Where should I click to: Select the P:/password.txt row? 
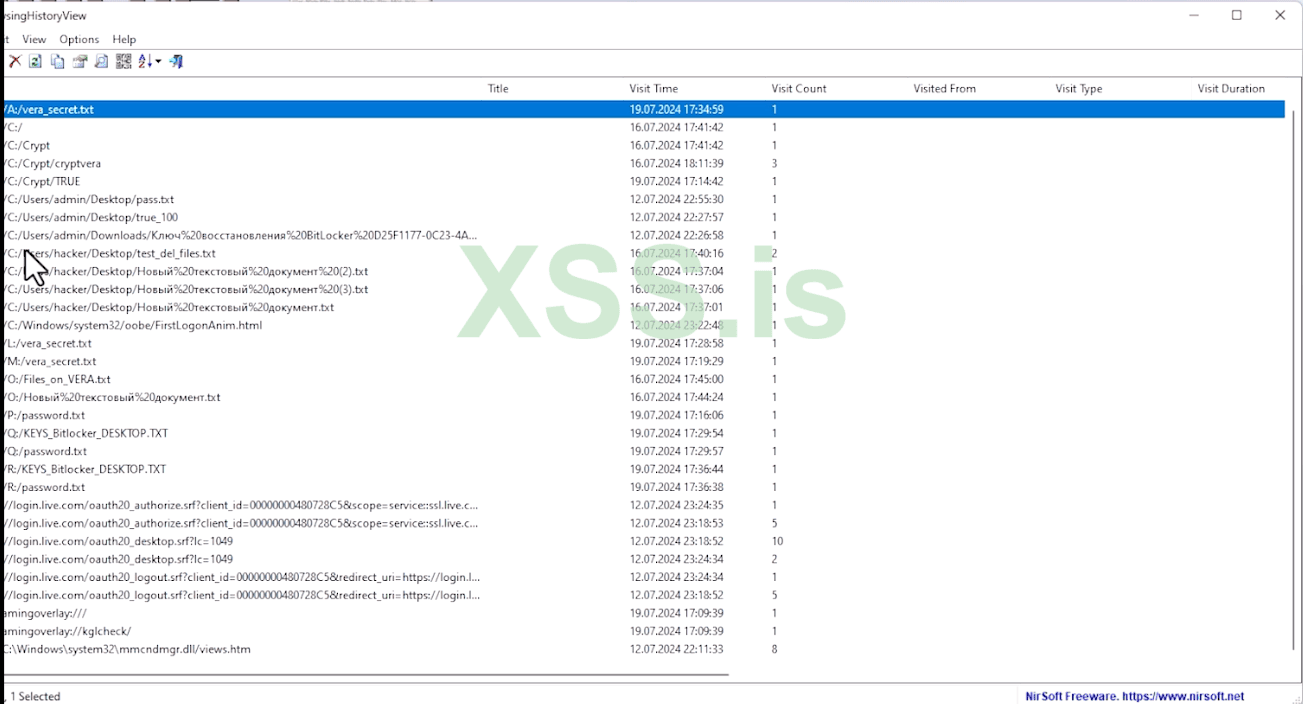pos(644,415)
